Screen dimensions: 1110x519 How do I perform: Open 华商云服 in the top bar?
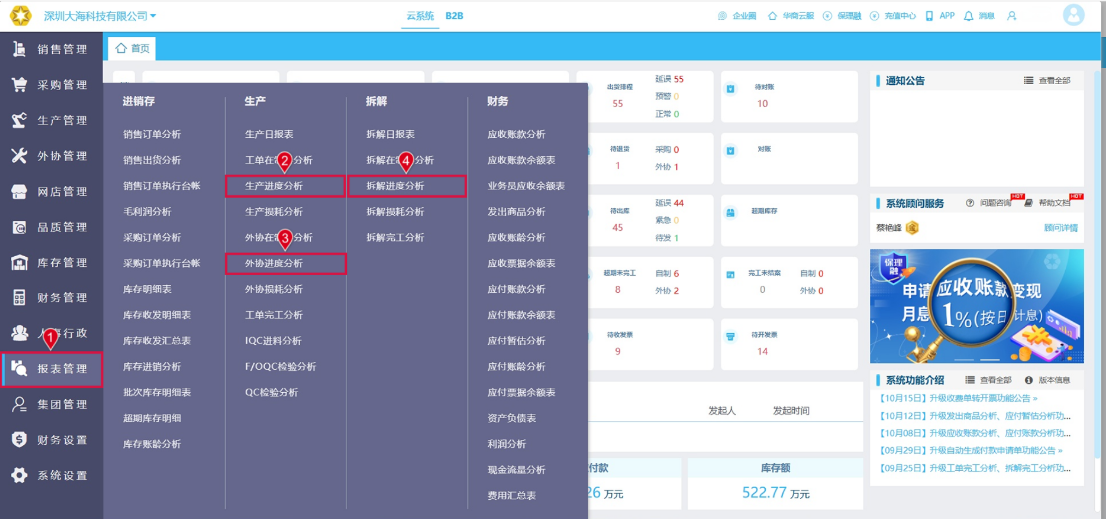point(791,16)
